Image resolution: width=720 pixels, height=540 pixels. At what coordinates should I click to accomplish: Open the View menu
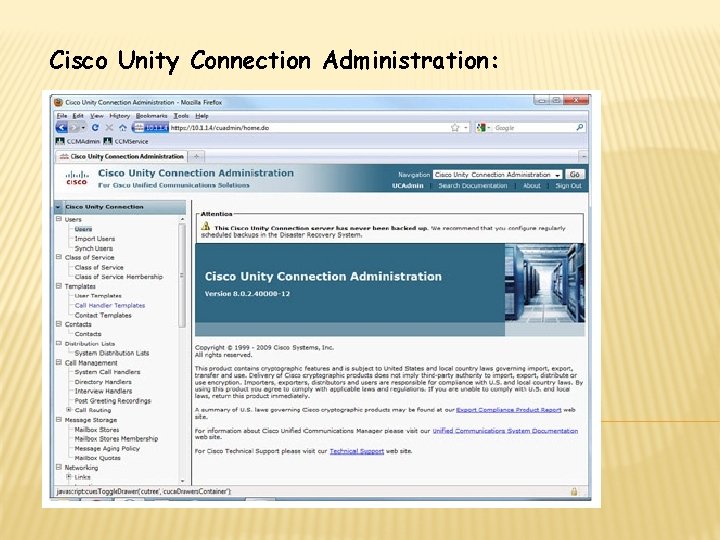(x=97, y=116)
